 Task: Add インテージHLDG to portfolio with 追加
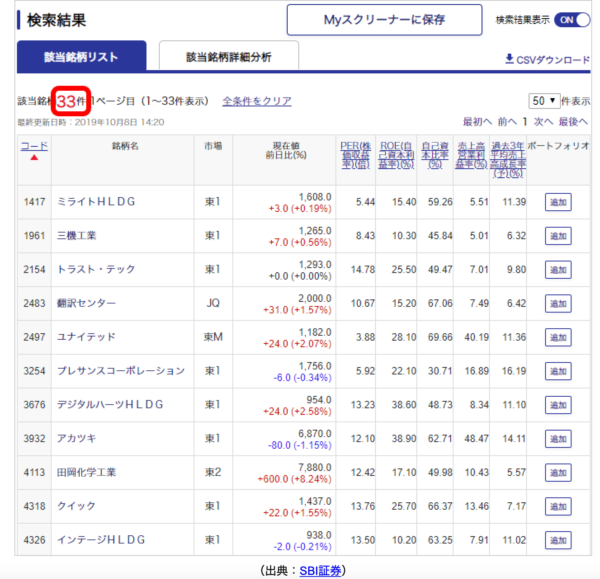coord(557,540)
